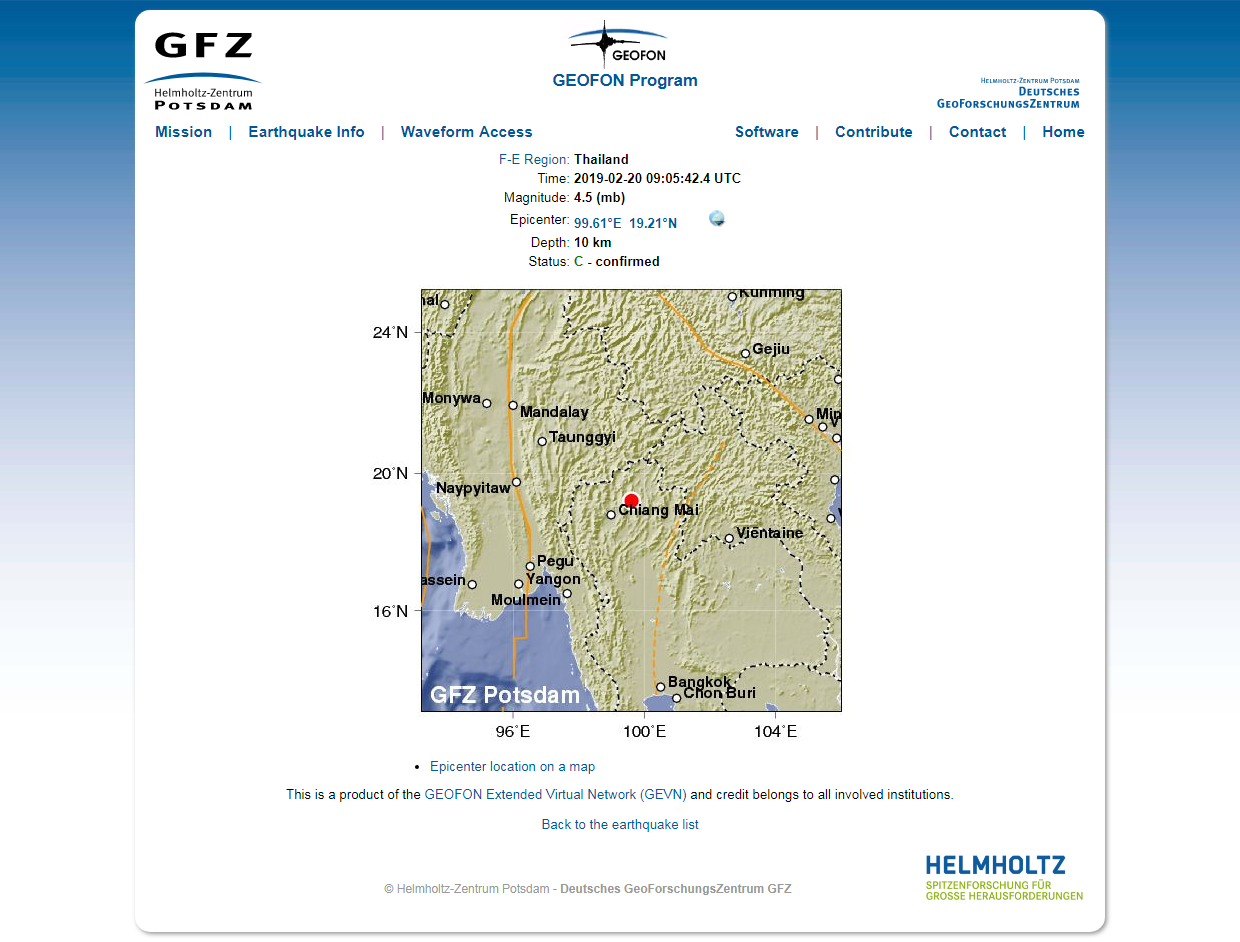Open the Mission menu
1240x942 pixels.
tap(184, 132)
